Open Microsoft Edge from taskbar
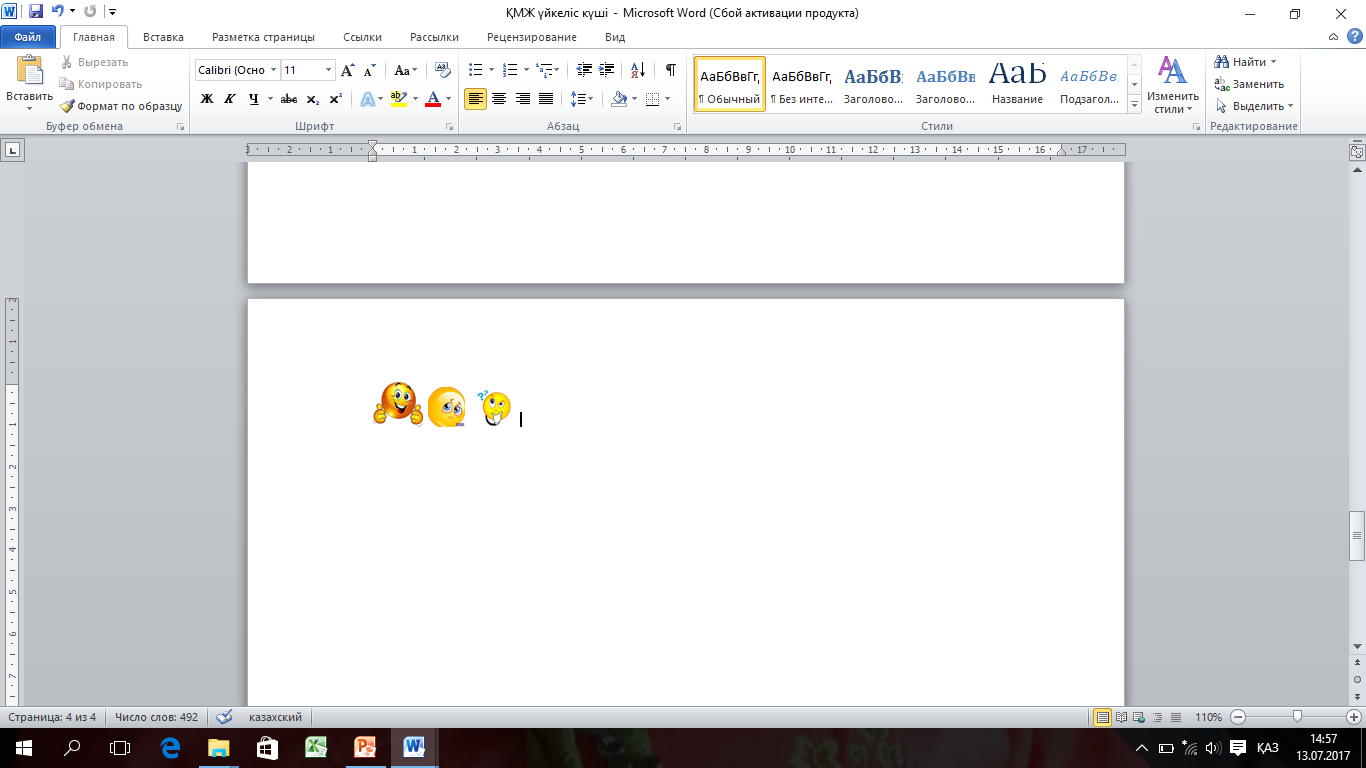The height and width of the screenshot is (768, 1366). 170,747
